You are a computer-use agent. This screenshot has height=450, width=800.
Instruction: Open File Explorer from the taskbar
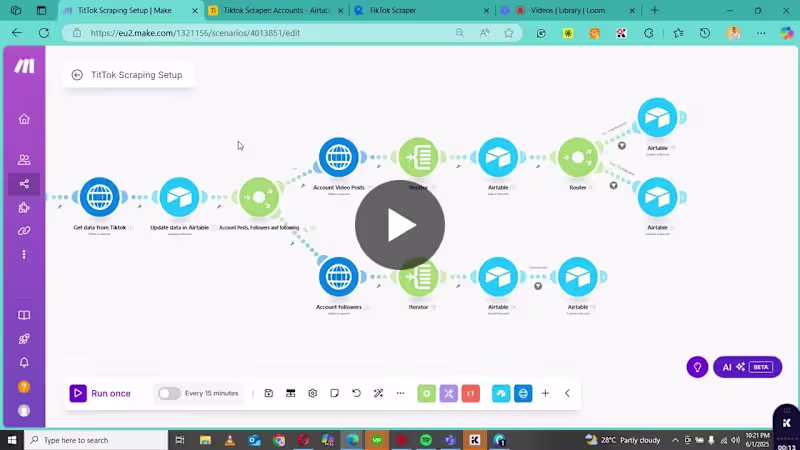pos(205,440)
